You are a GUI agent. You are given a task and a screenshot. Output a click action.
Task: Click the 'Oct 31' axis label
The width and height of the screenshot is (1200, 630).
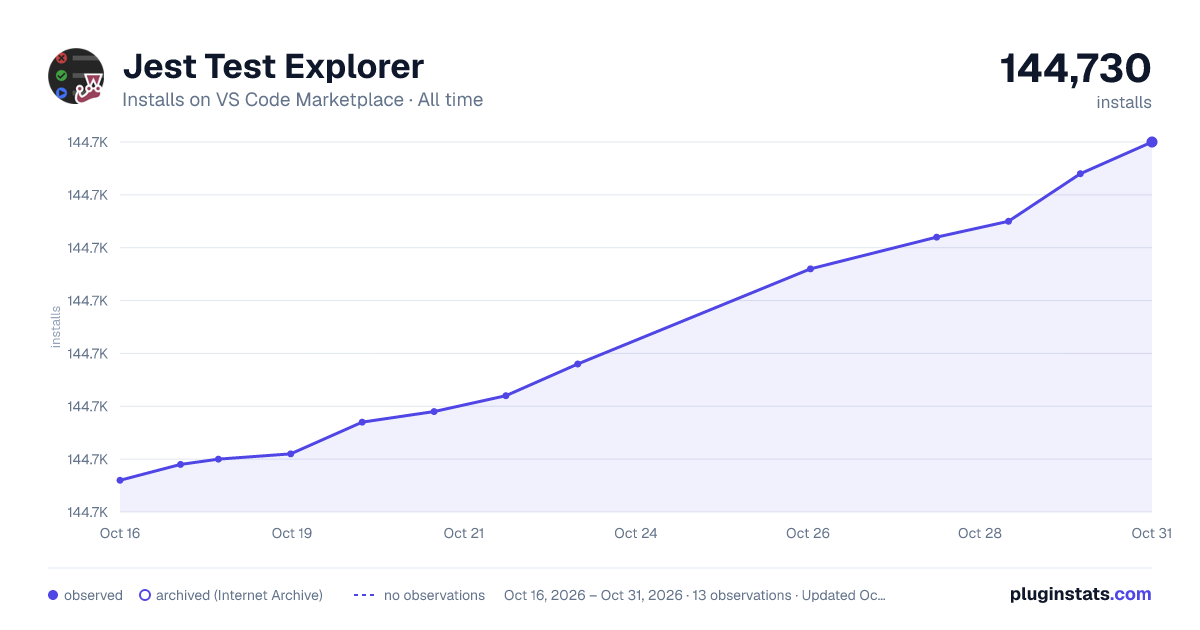click(1151, 533)
